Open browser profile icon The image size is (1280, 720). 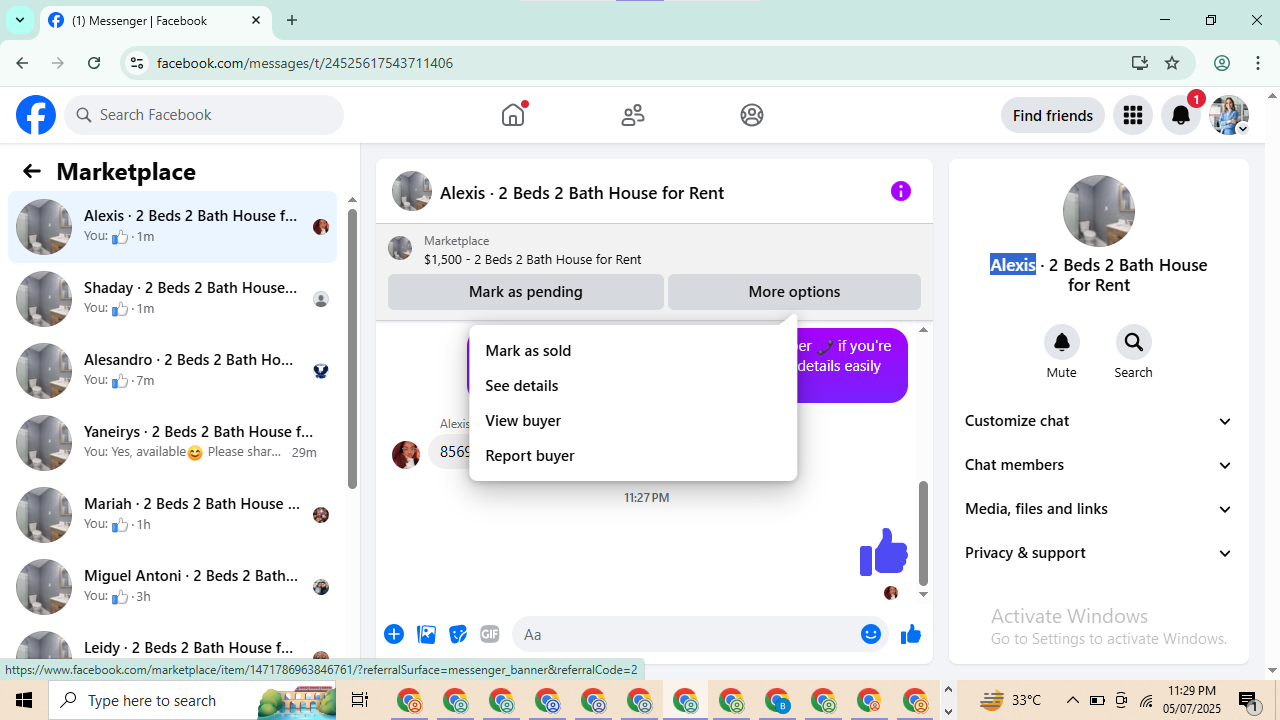coord(1221,63)
